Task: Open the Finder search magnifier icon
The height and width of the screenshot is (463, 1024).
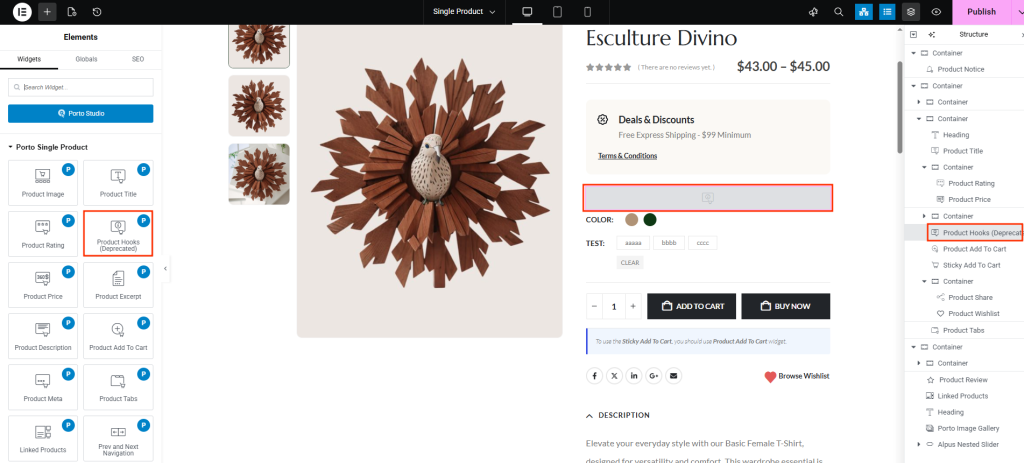Action: pos(837,12)
